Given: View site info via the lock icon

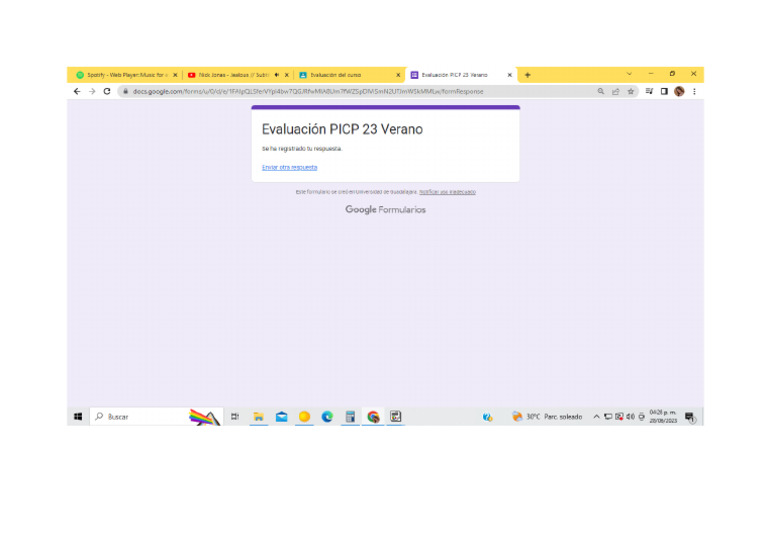Looking at the screenshot, I should 125,92.
